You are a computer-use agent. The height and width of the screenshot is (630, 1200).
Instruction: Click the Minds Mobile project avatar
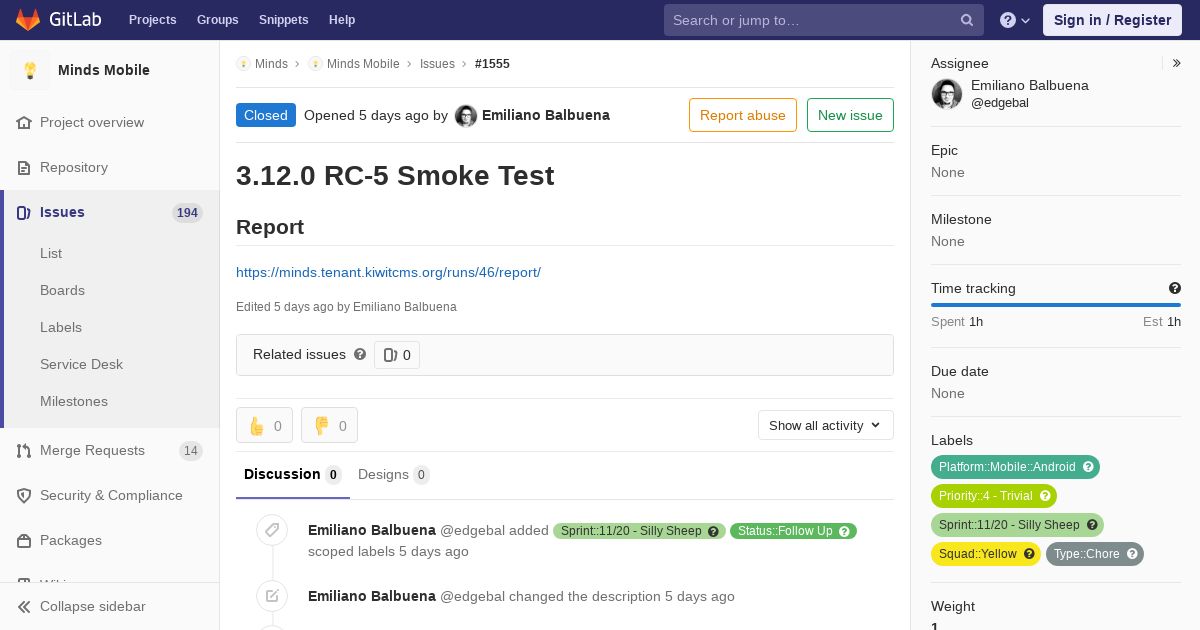(x=30, y=70)
